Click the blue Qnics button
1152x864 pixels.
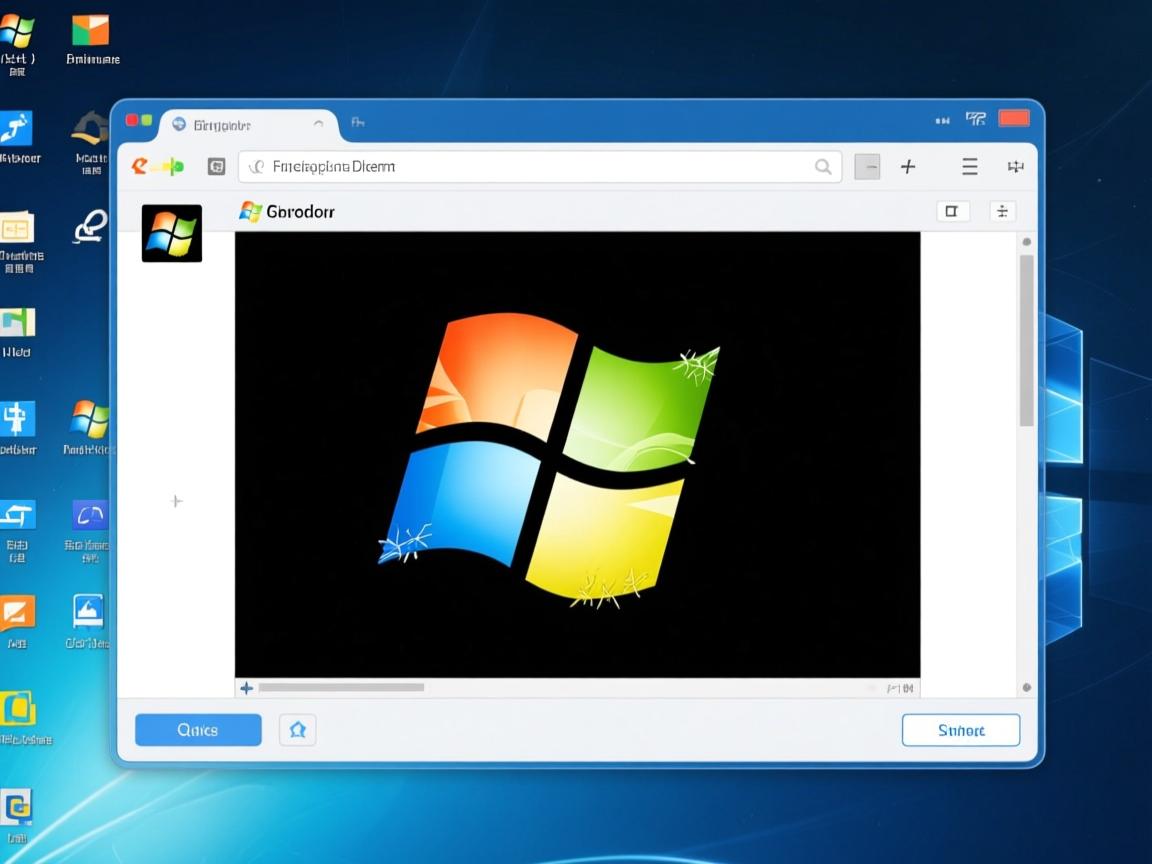point(198,730)
